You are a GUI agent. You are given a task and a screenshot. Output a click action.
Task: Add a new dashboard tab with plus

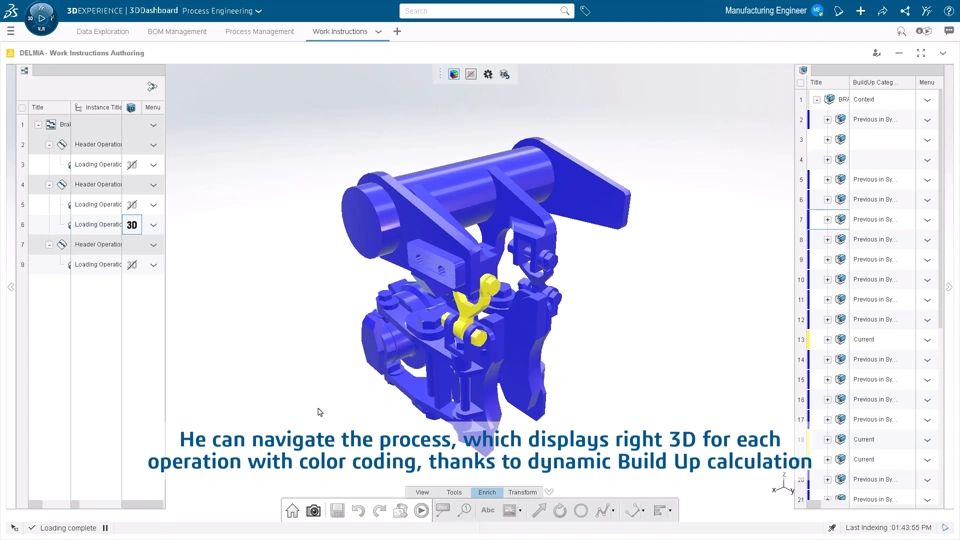tap(397, 31)
